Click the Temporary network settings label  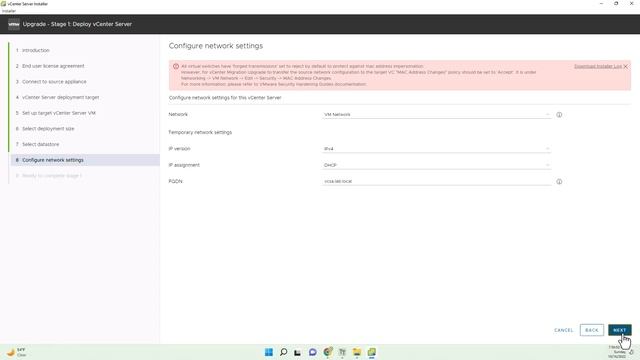pyautogui.click(x=200, y=132)
